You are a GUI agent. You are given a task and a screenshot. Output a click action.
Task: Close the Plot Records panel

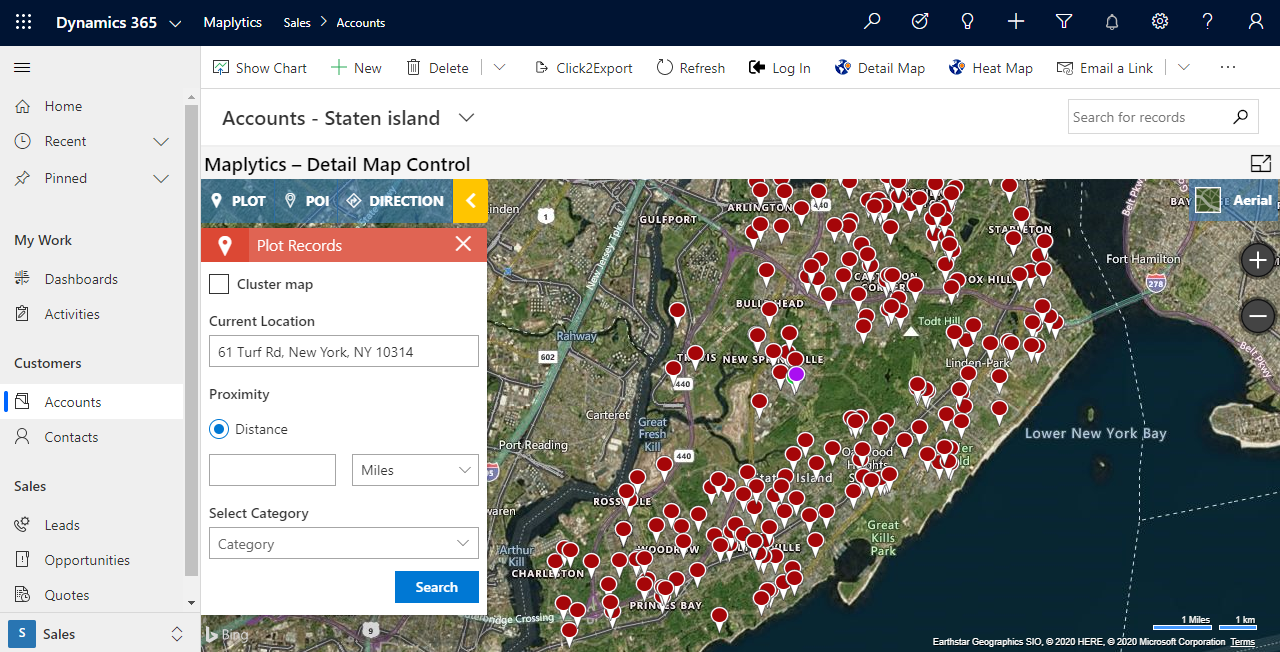[x=463, y=244]
